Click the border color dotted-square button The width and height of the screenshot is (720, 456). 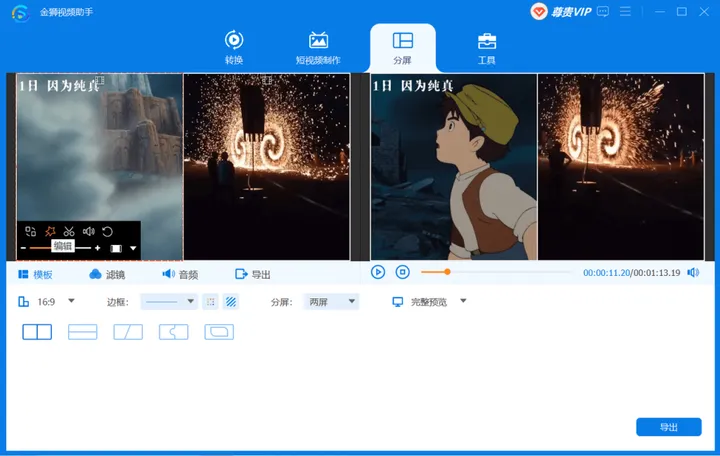coord(211,302)
